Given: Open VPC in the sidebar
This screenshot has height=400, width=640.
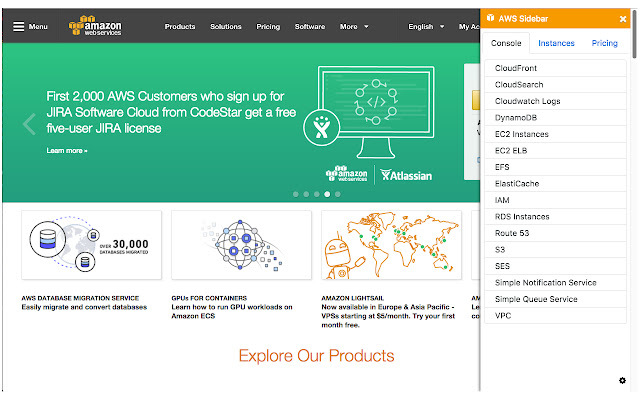Looking at the screenshot, I should pos(555,316).
